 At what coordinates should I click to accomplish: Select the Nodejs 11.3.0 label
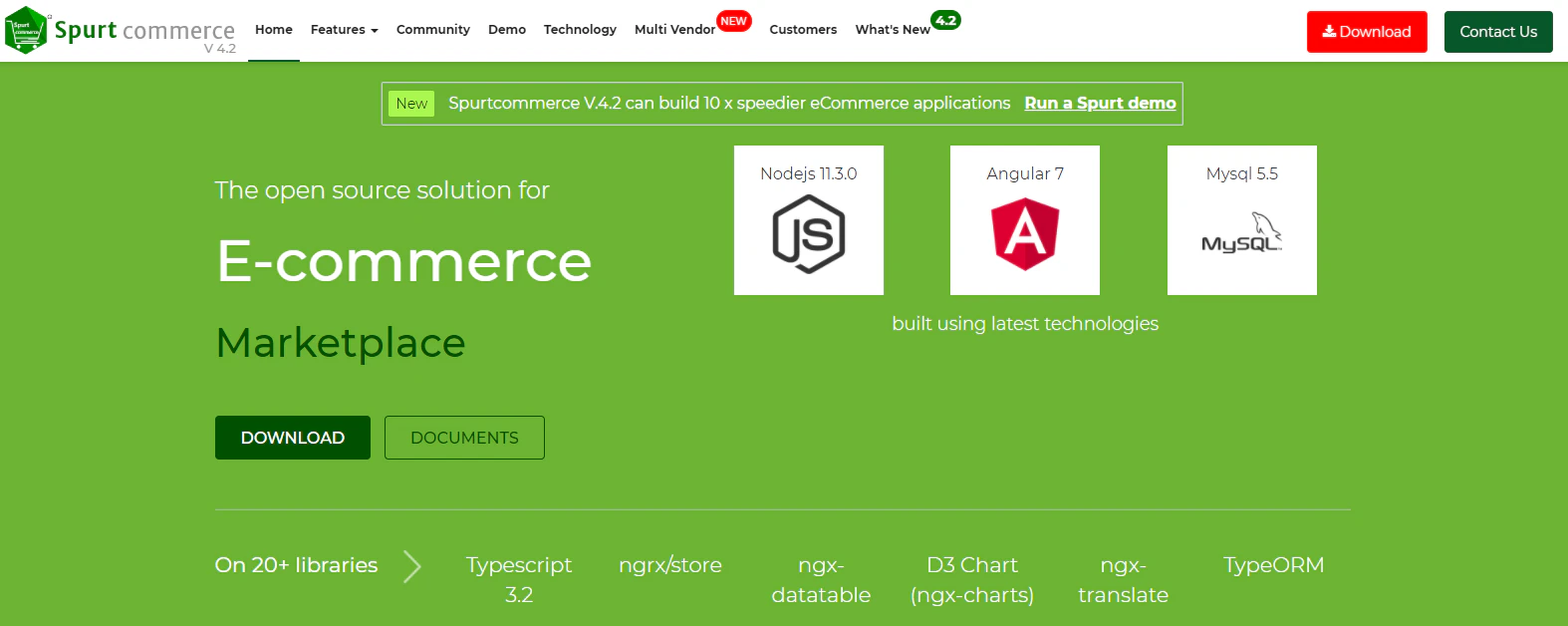[x=809, y=173]
